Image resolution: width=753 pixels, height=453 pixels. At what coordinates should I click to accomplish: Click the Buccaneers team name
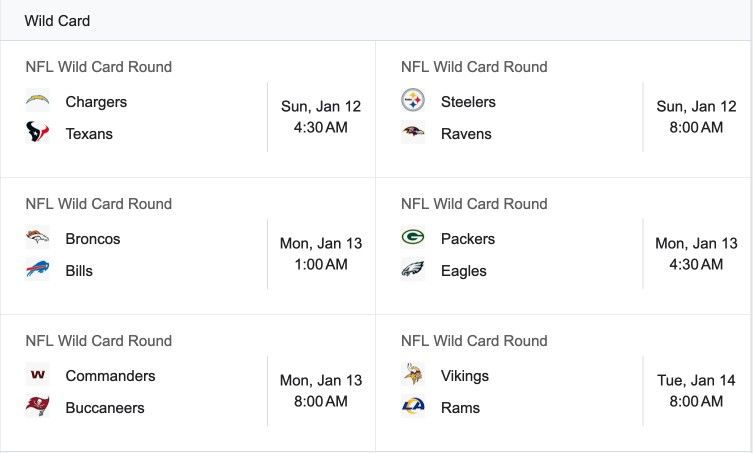105,408
